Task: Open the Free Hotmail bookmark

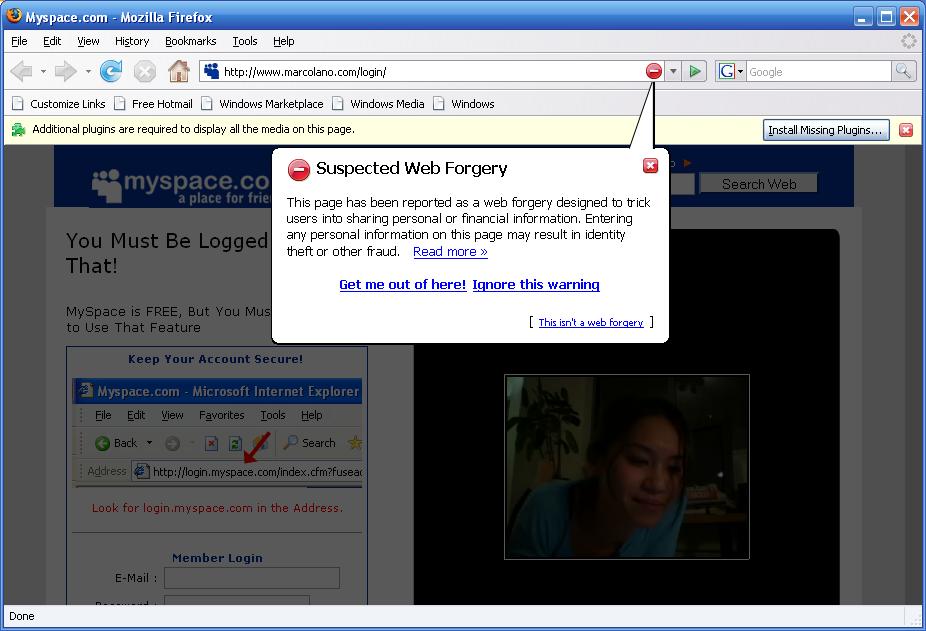Action: 154,104
